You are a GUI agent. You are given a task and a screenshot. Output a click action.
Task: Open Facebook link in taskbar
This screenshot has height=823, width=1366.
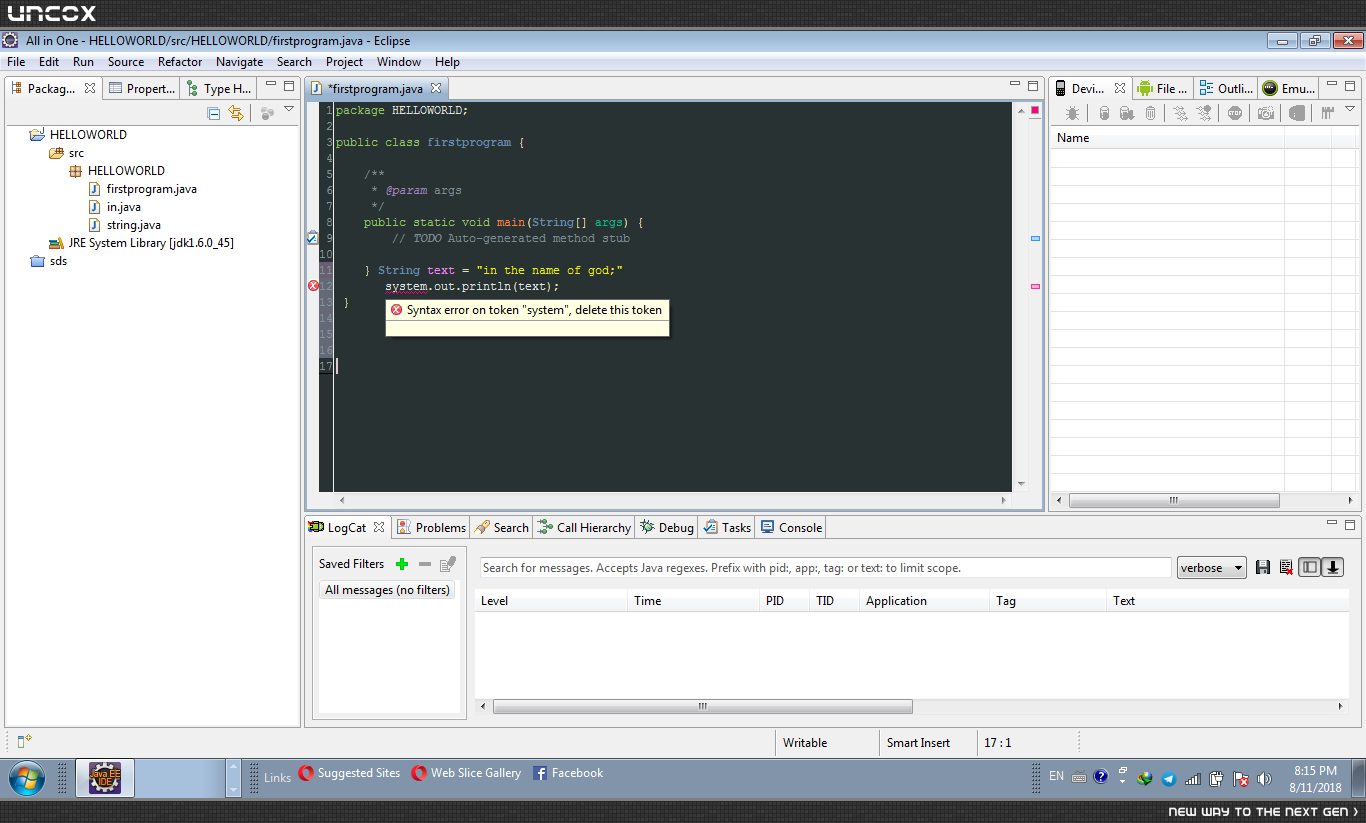(x=568, y=773)
